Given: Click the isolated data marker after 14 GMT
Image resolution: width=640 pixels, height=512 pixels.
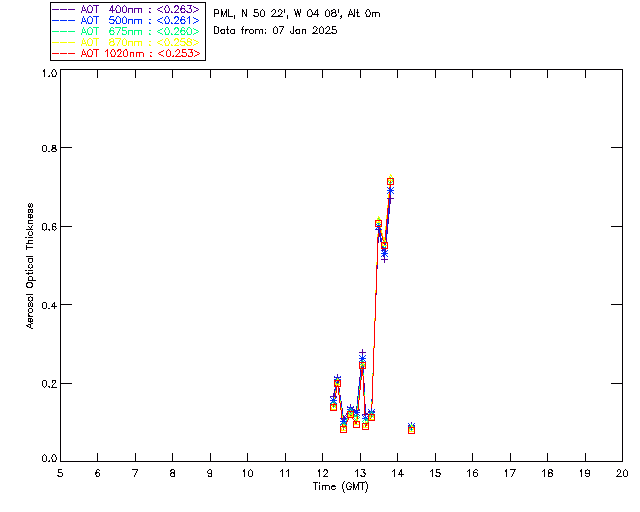Looking at the screenshot, I should 411,430.
